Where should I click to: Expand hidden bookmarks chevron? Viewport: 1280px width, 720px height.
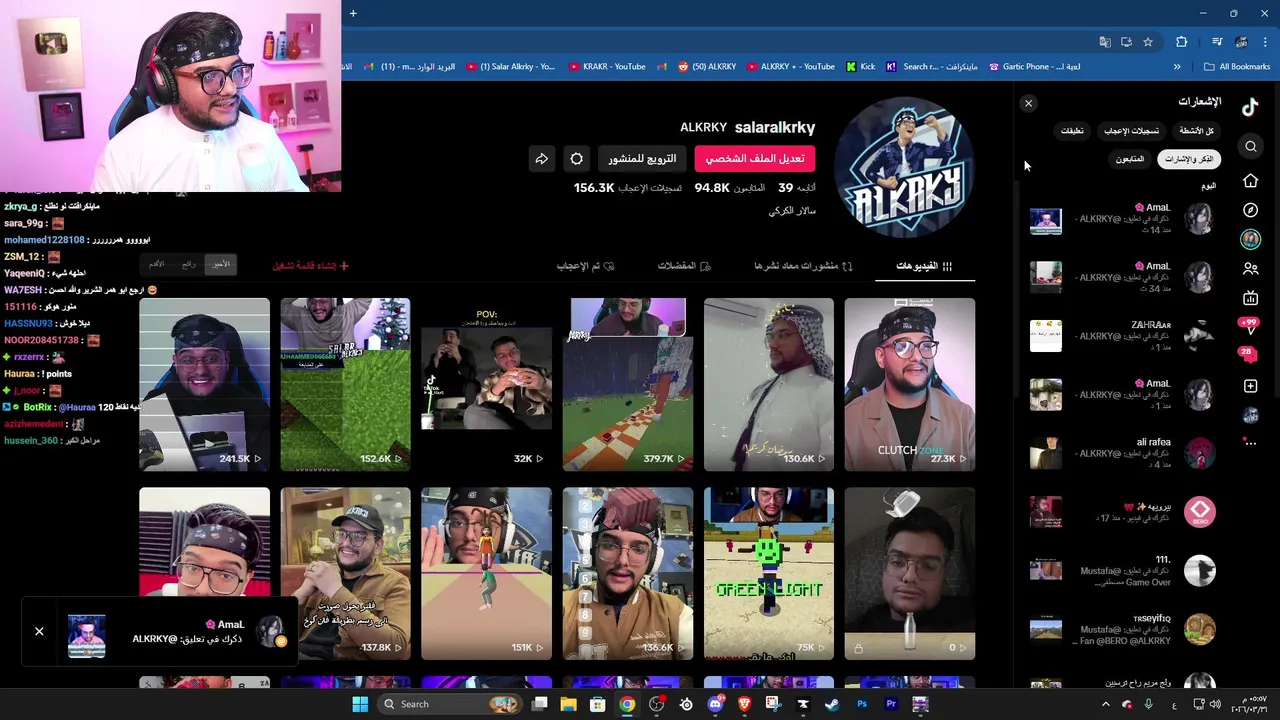point(1177,67)
